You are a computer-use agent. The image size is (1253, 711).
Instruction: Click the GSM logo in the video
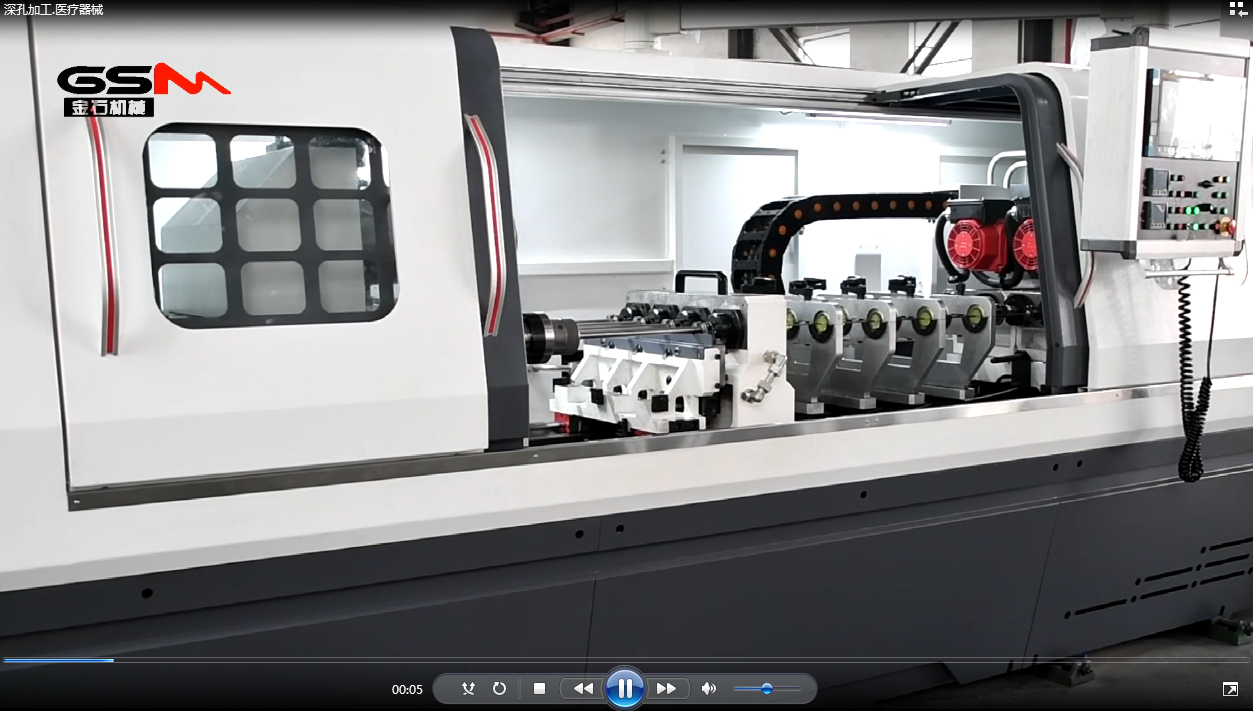pyautogui.click(x=142, y=90)
